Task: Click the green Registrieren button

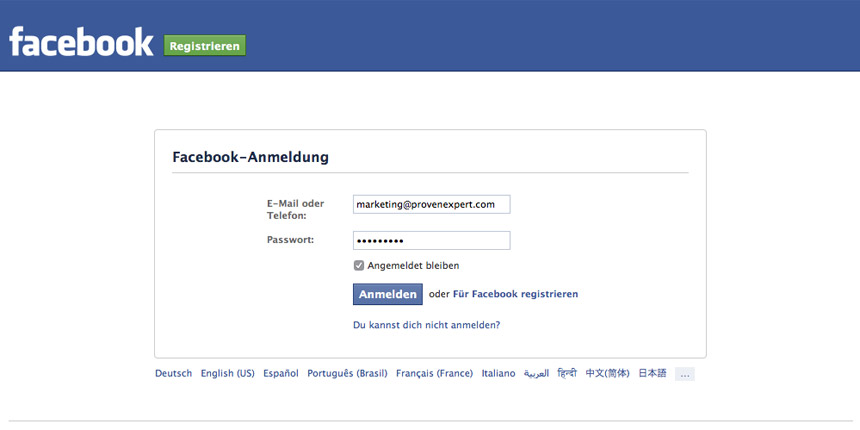Action: [205, 46]
